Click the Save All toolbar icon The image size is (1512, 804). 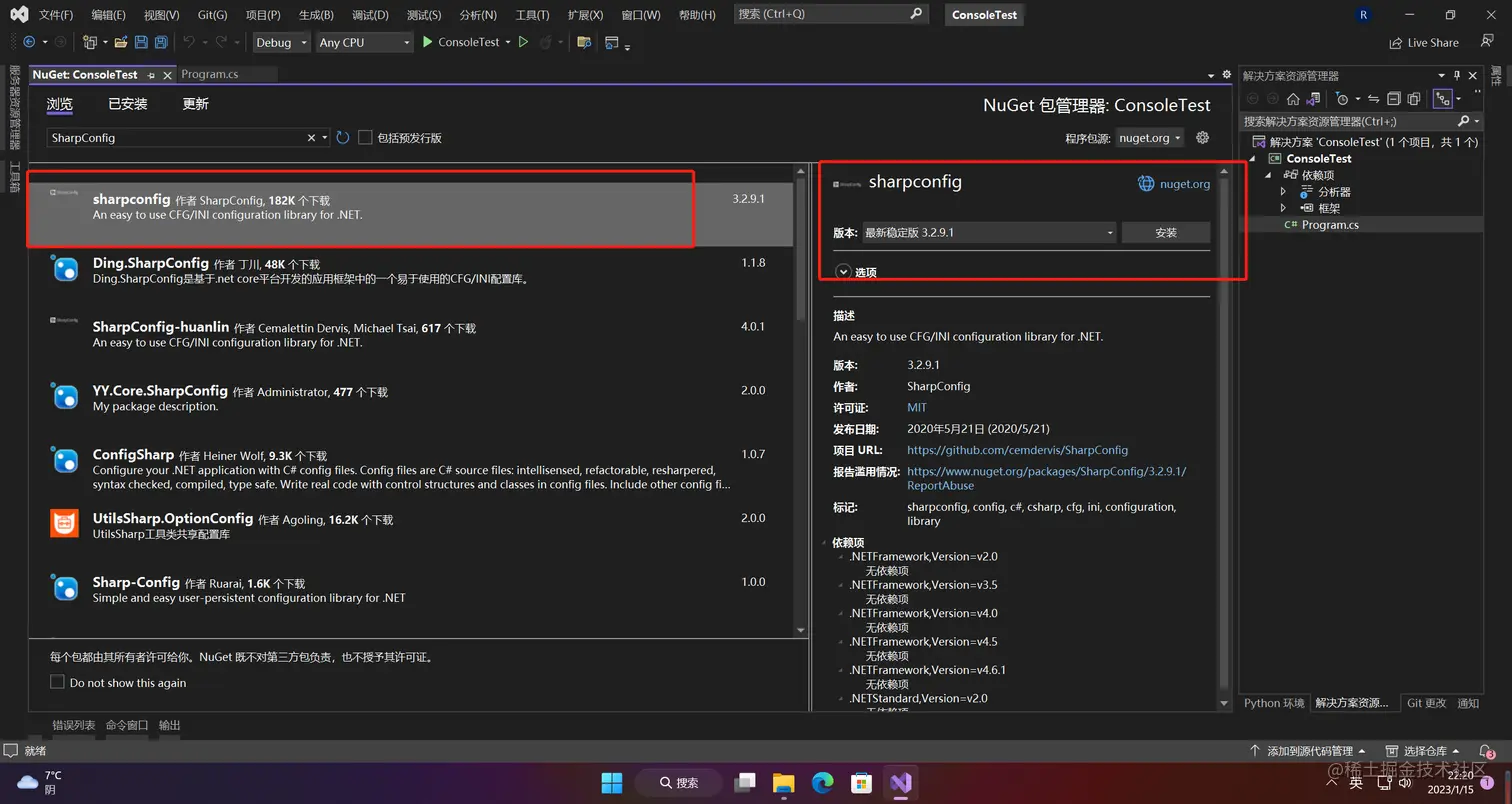(x=160, y=42)
